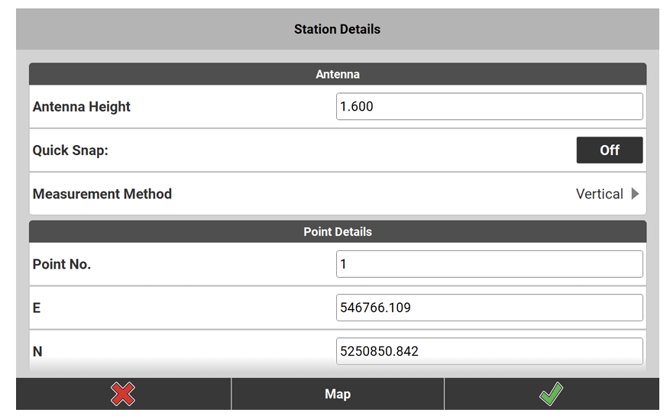Click the E coordinate input field
This screenshot has height=419, width=670.
pyautogui.click(x=489, y=308)
